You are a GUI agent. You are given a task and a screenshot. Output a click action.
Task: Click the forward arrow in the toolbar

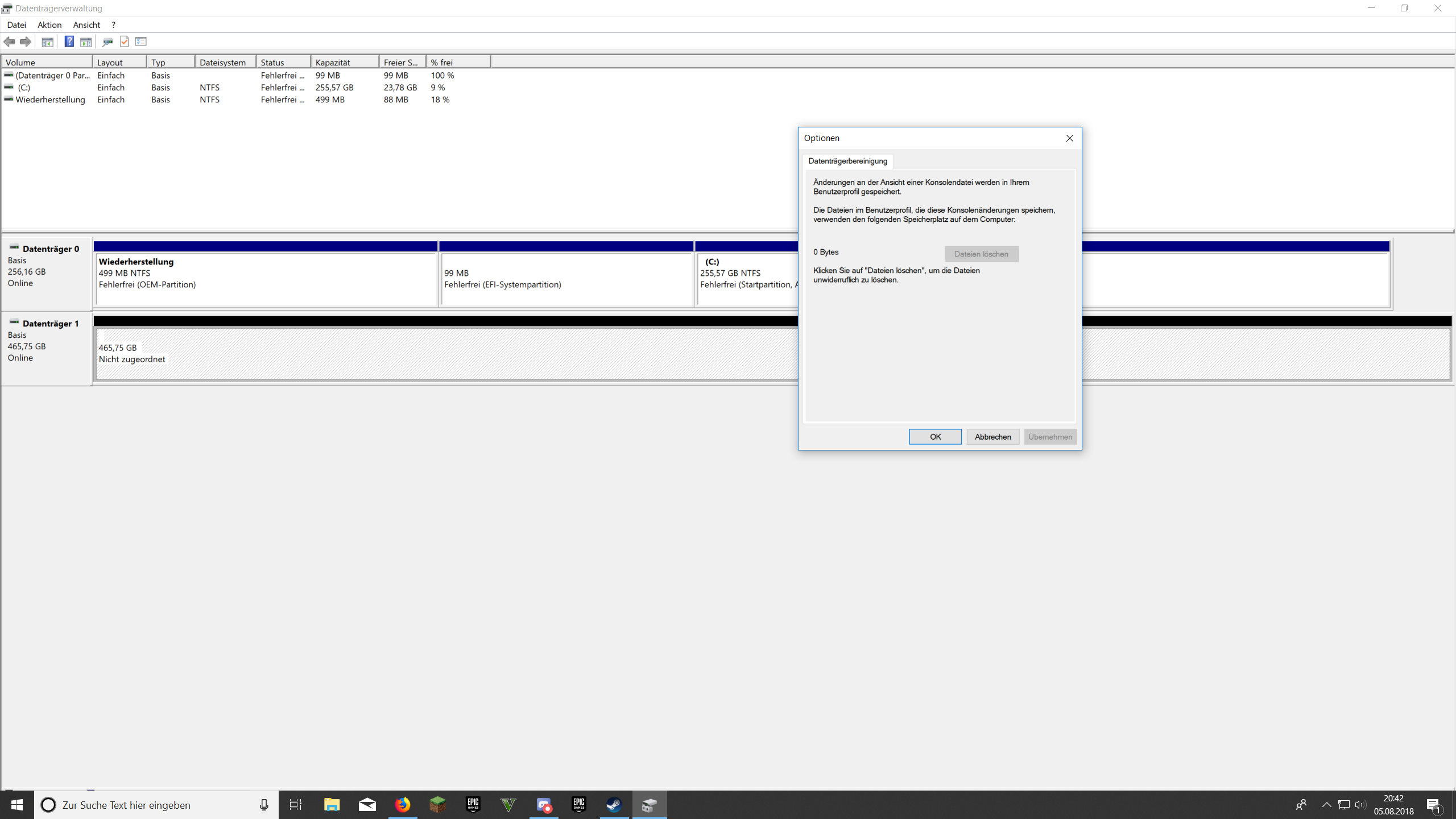26,42
